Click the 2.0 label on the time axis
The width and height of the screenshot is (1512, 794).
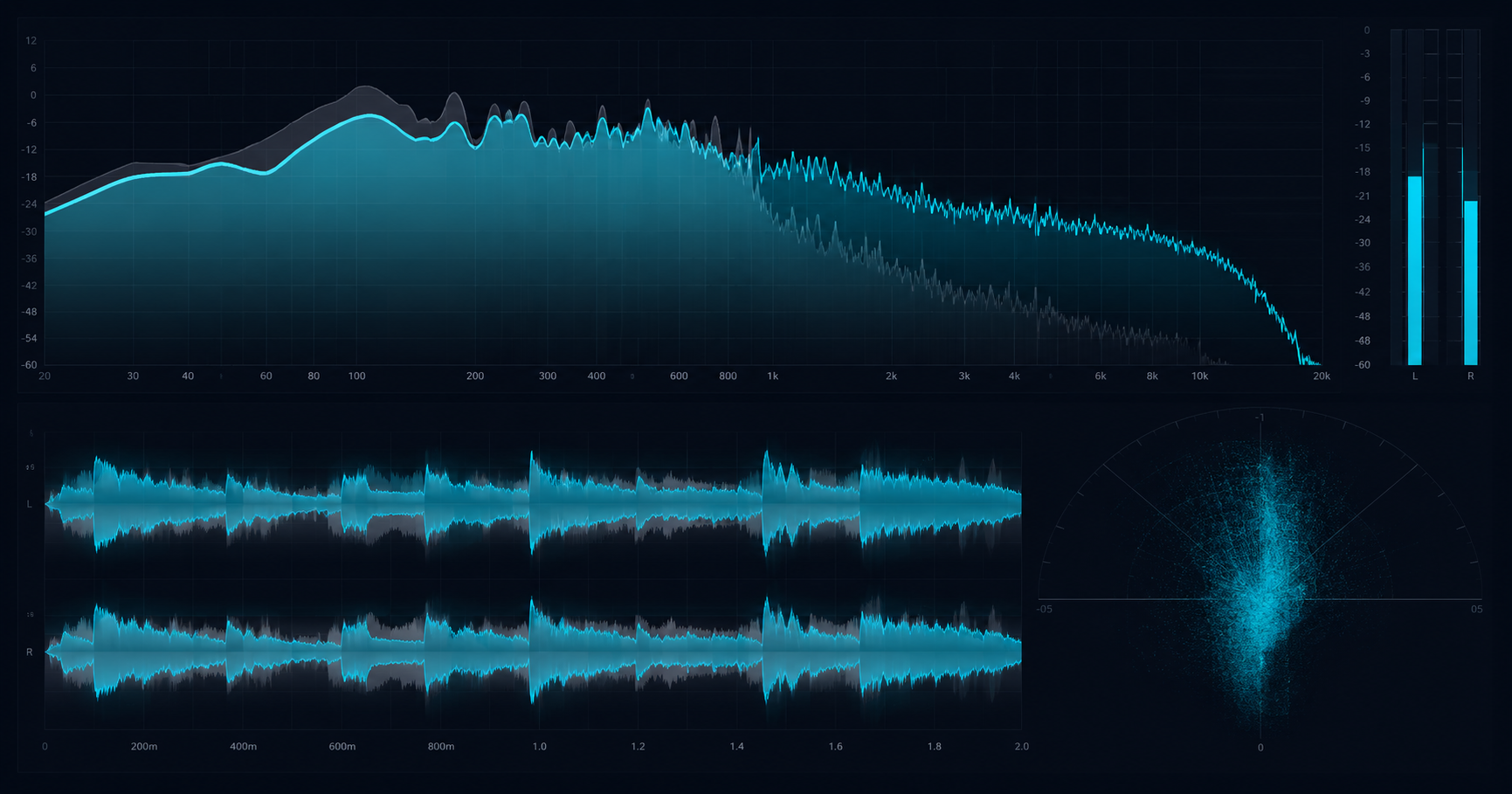1022,747
